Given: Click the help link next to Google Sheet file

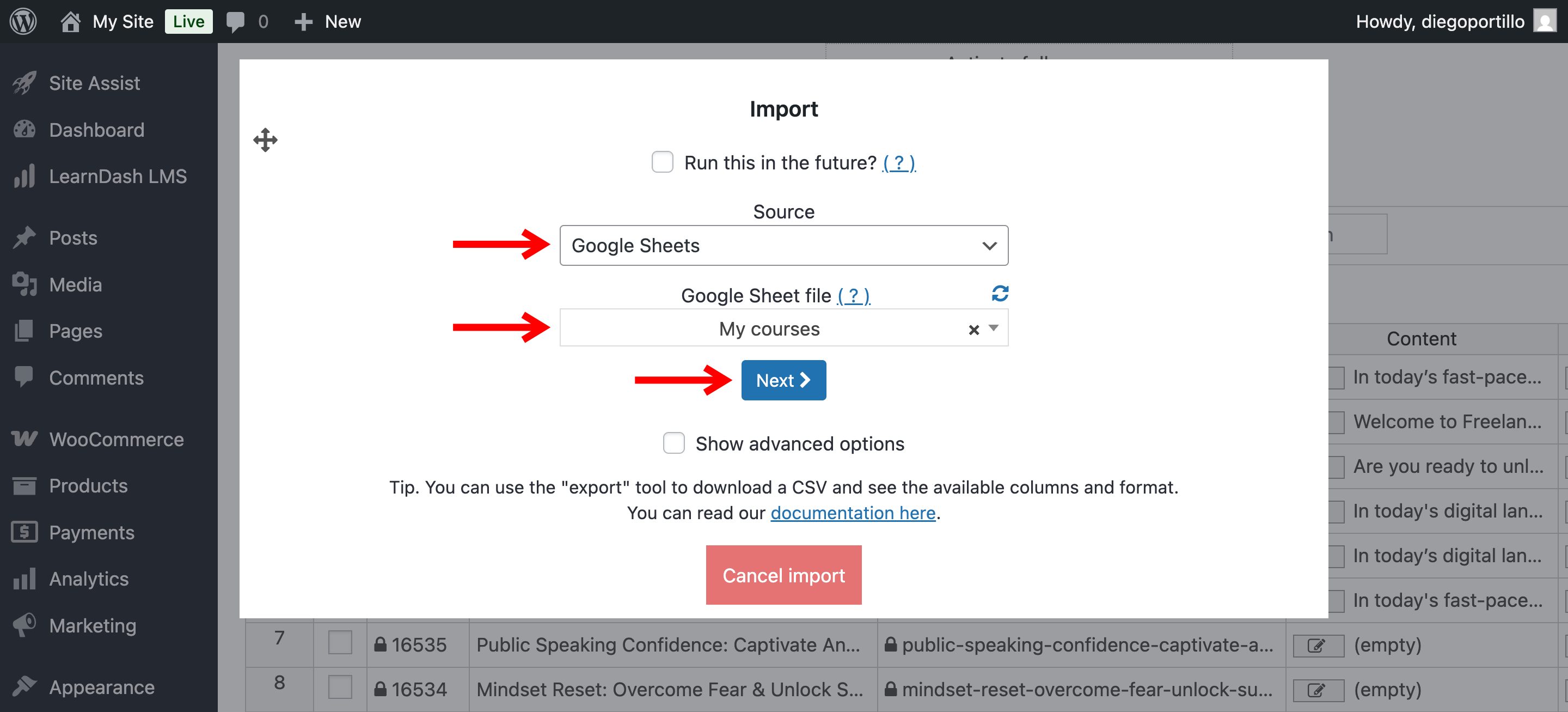Looking at the screenshot, I should pyautogui.click(x=853, y=296).
